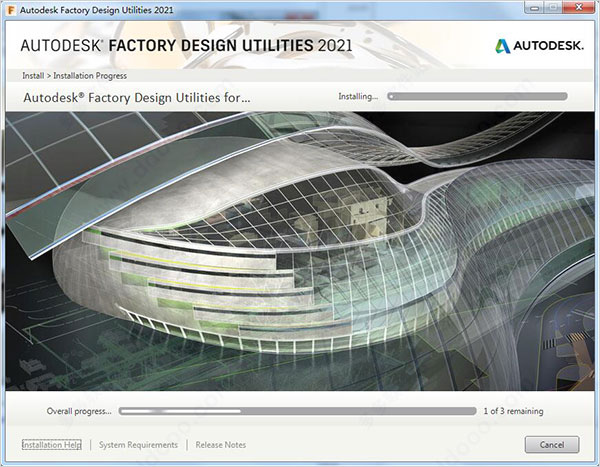Click the building splash image

click(300, 251)
